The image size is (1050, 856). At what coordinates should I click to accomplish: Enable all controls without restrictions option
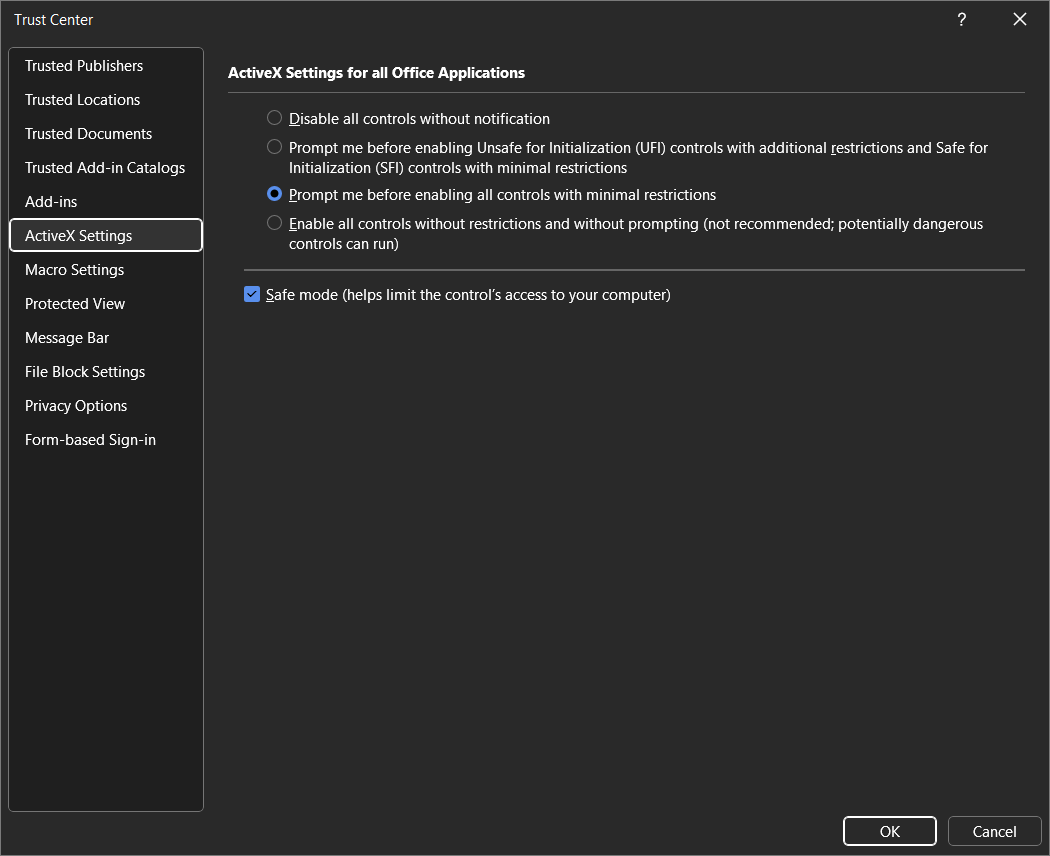tap(274, 223)
